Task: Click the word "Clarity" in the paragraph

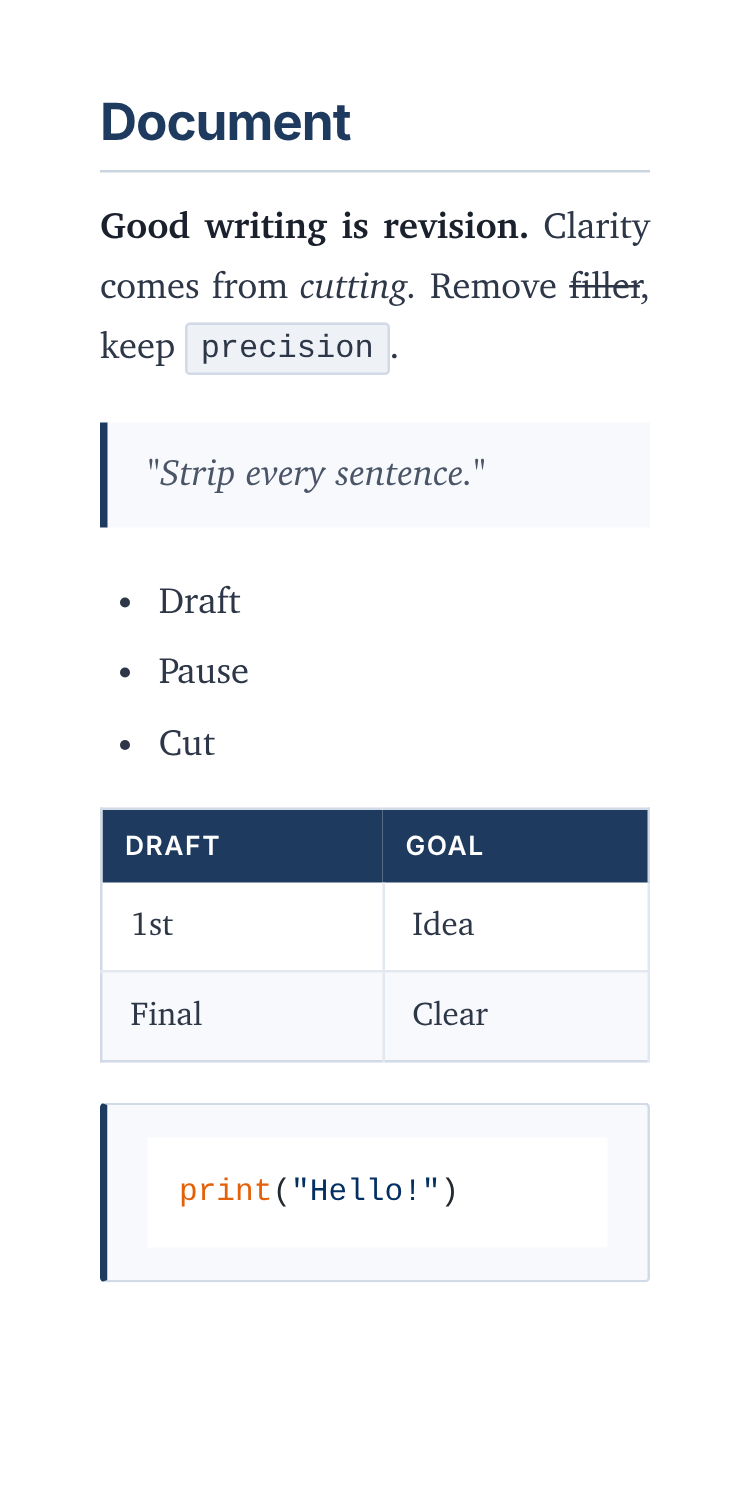Action: point(597,227)
